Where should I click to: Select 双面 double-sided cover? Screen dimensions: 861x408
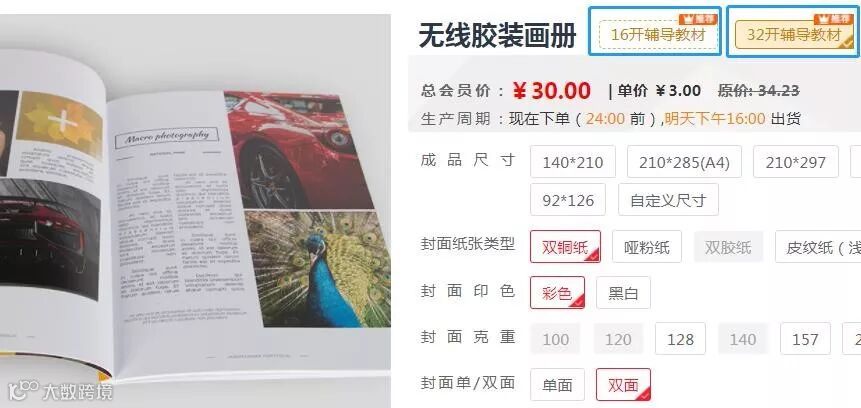(x=623, y=385)
